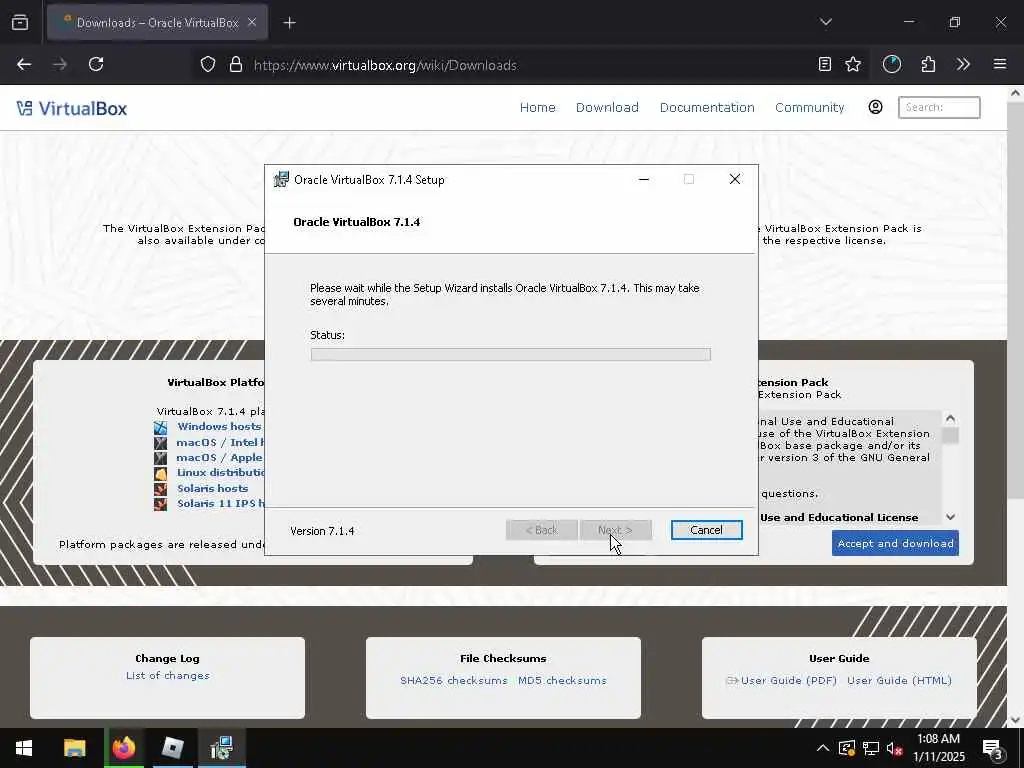Click the page vertical scrollbar thumb
The width and height of the screenshot is (1024, 768).
1015,300
